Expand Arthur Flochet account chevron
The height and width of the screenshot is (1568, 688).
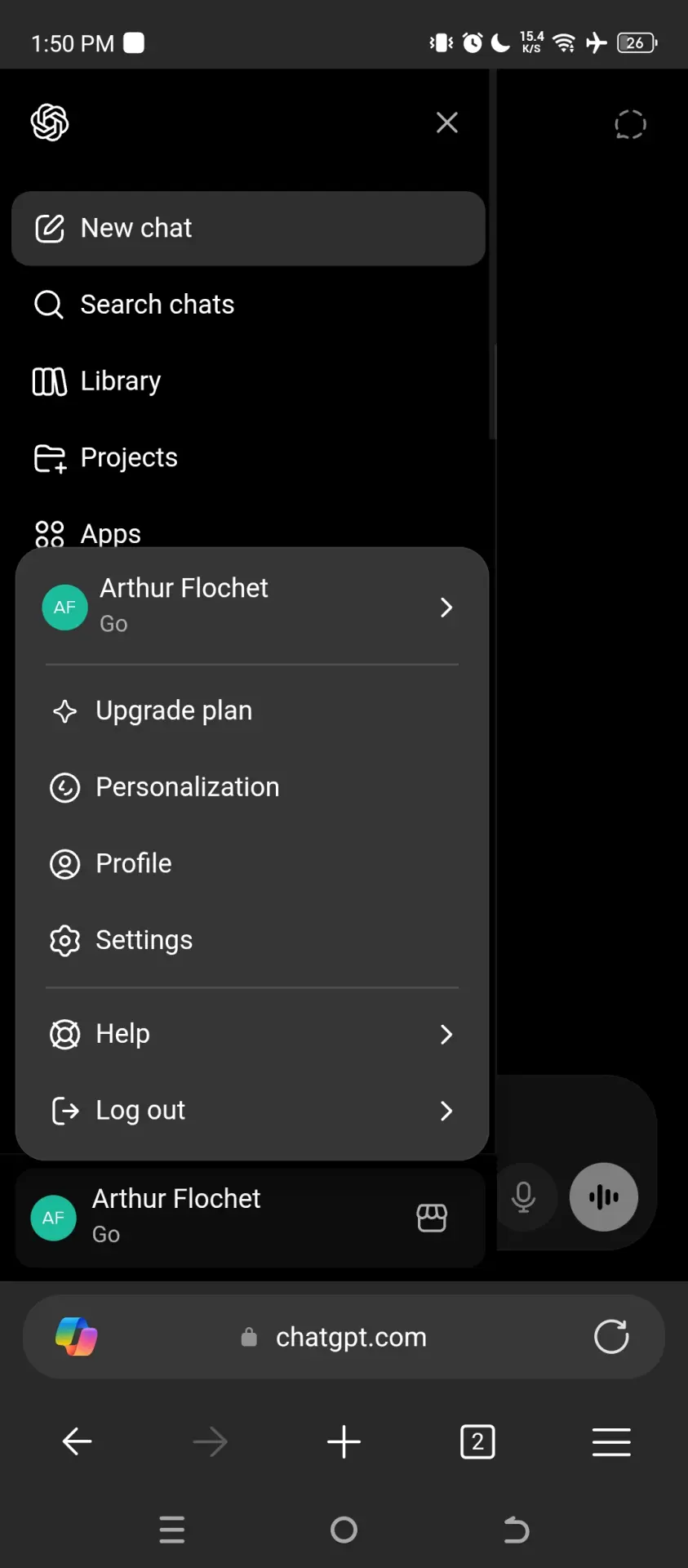click(446, 607)
